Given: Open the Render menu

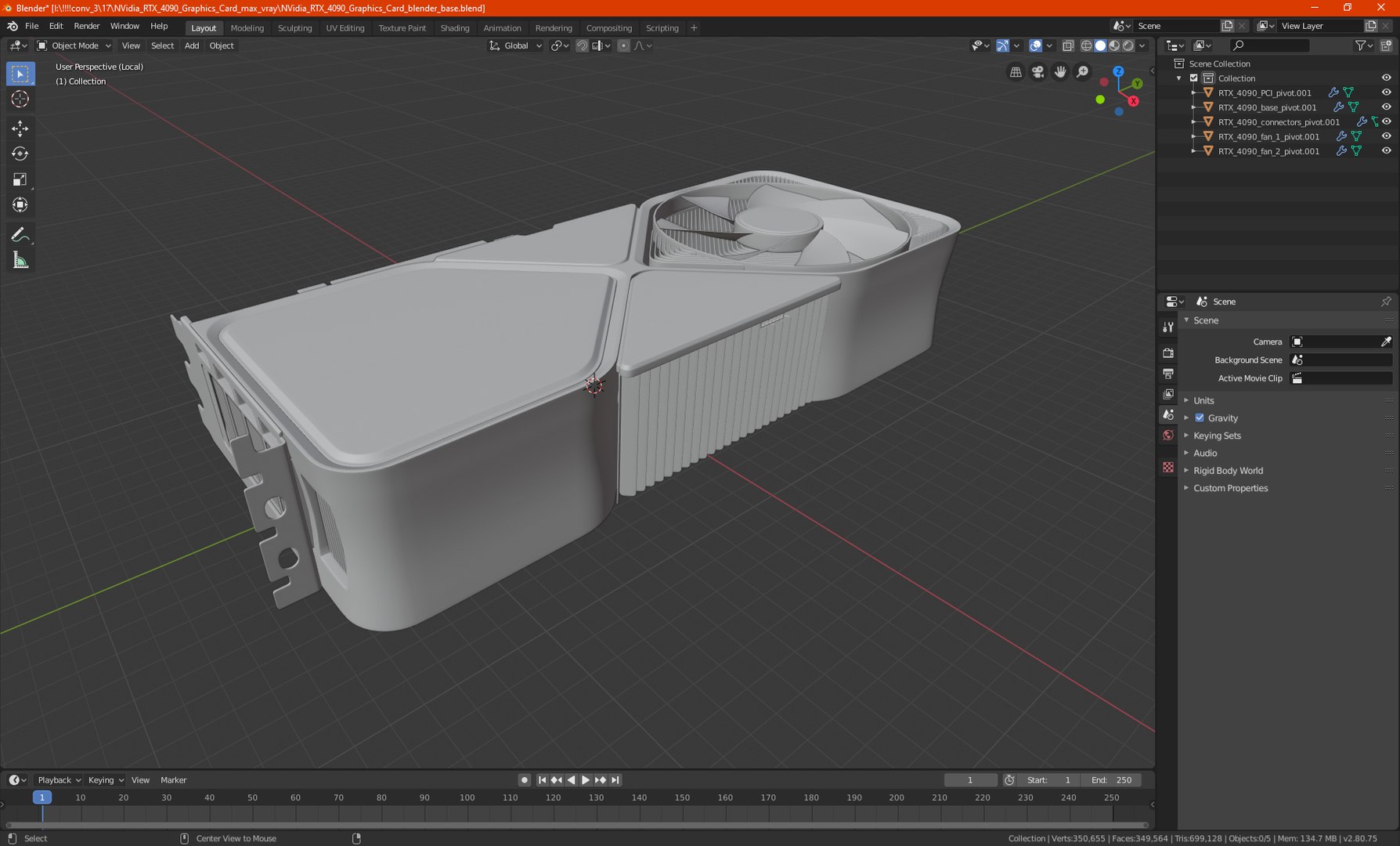Looking at the screenshot, I should (86, 26).
